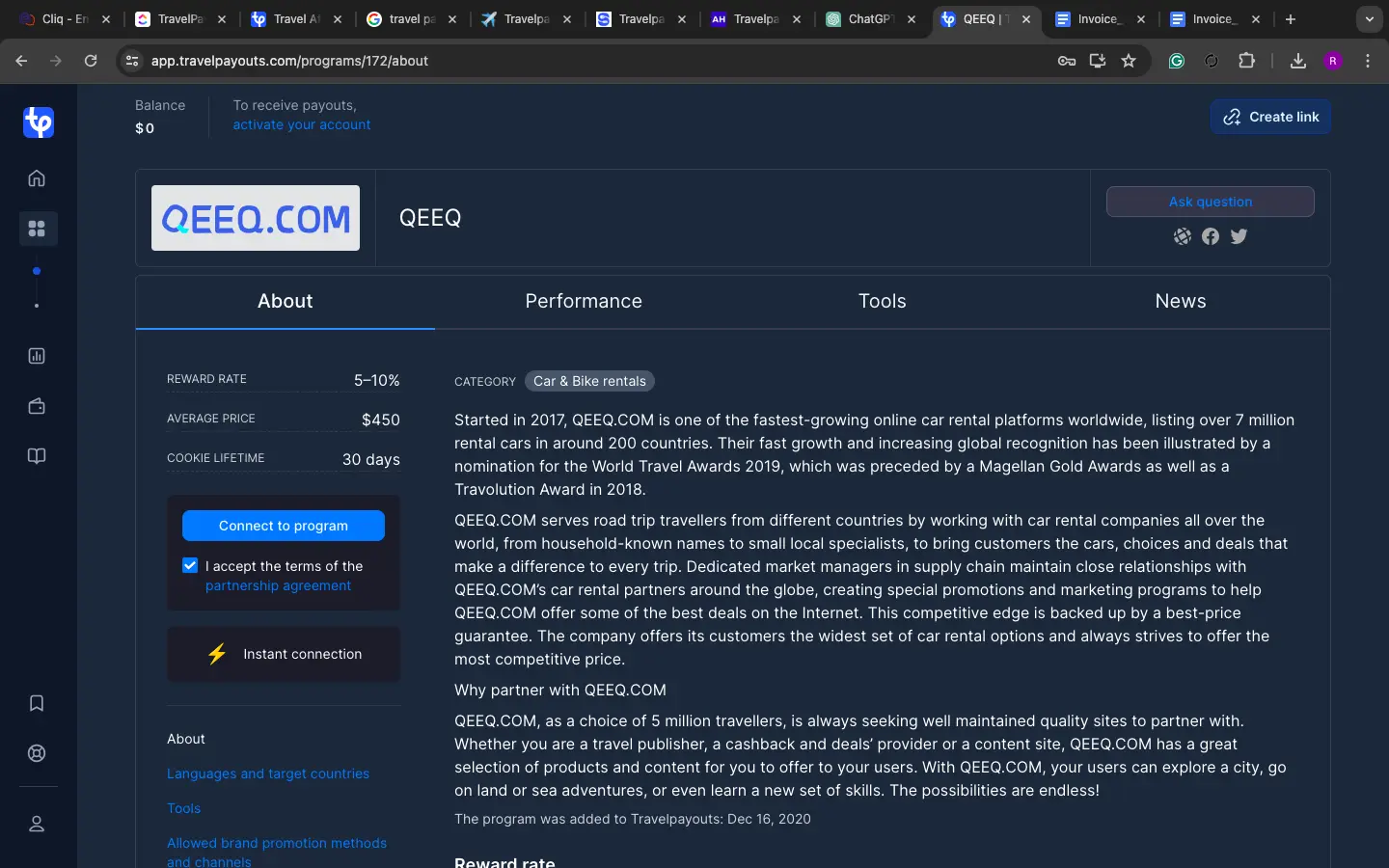Open the finance wallet icon in sidebar
The height and width of the screenshot is (868, 1389).
pos(37,406)
